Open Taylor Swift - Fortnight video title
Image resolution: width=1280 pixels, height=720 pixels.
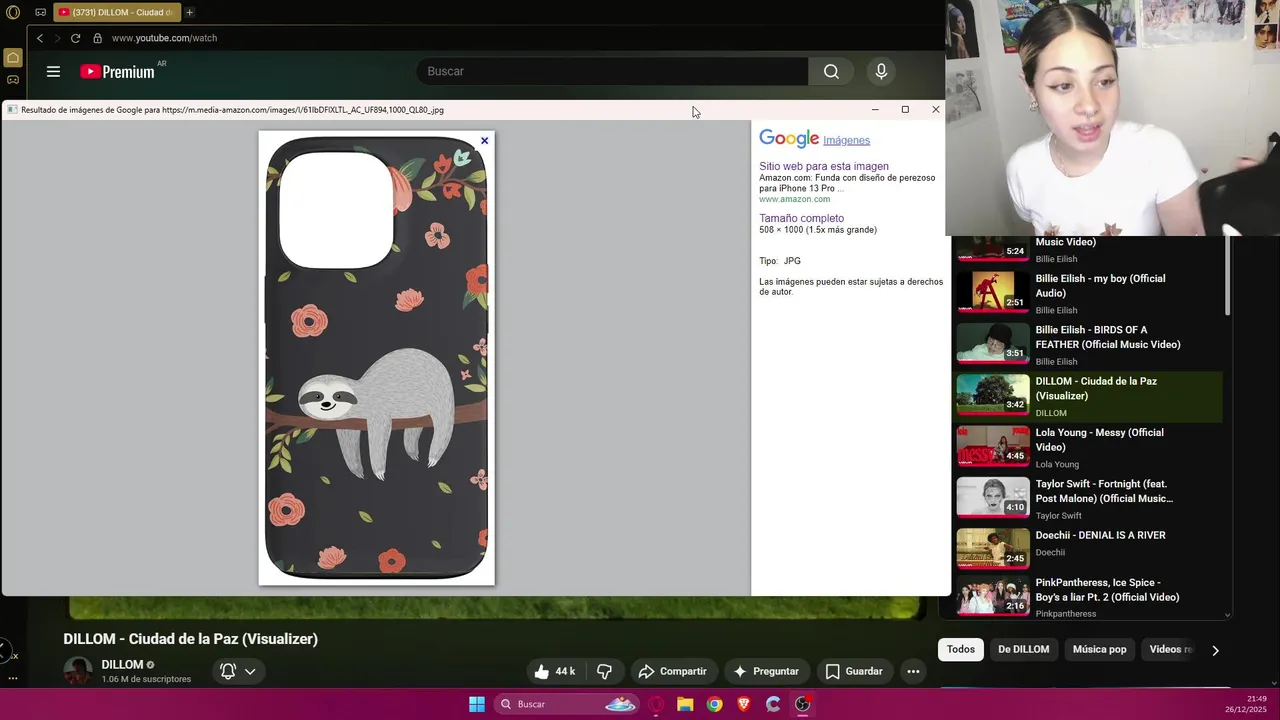1104,491
